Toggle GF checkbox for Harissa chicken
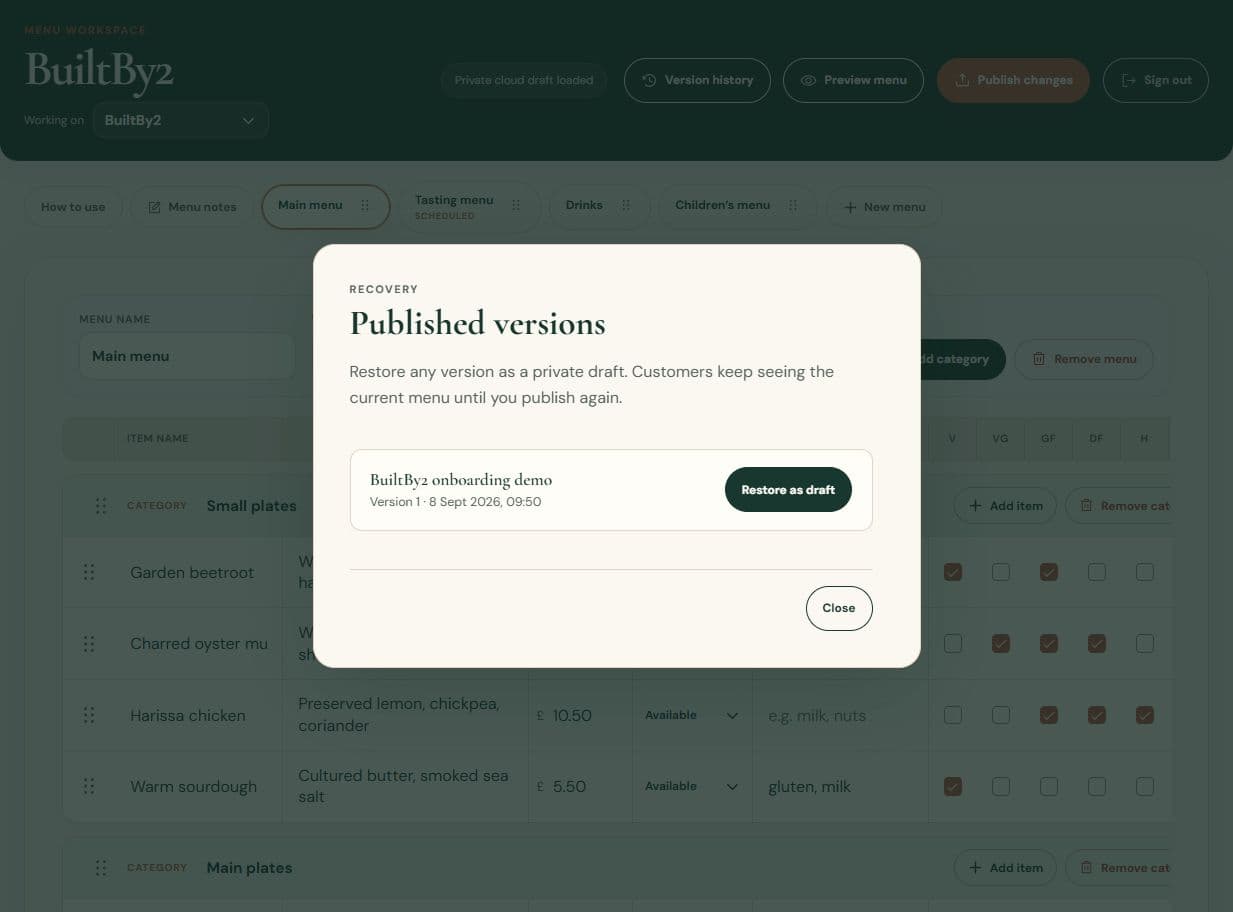Screen dimensions: 1233x912 tap(1049, 715)
